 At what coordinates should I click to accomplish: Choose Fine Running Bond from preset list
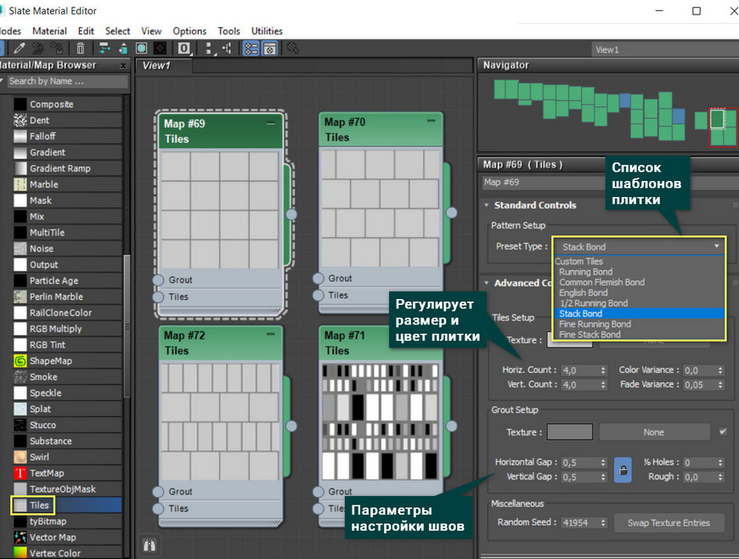[595, 324]
